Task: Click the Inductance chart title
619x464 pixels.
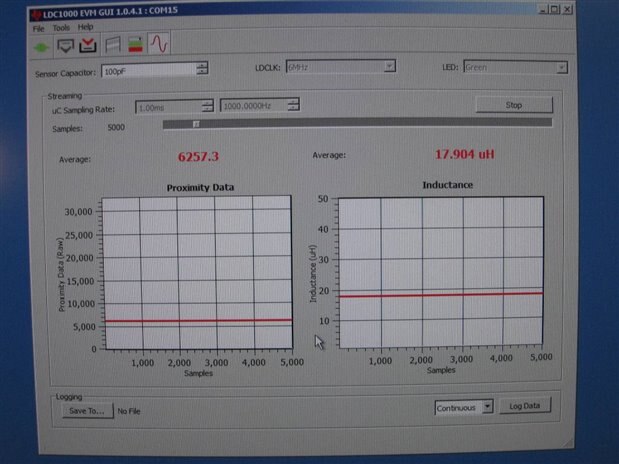Action: 447,185
